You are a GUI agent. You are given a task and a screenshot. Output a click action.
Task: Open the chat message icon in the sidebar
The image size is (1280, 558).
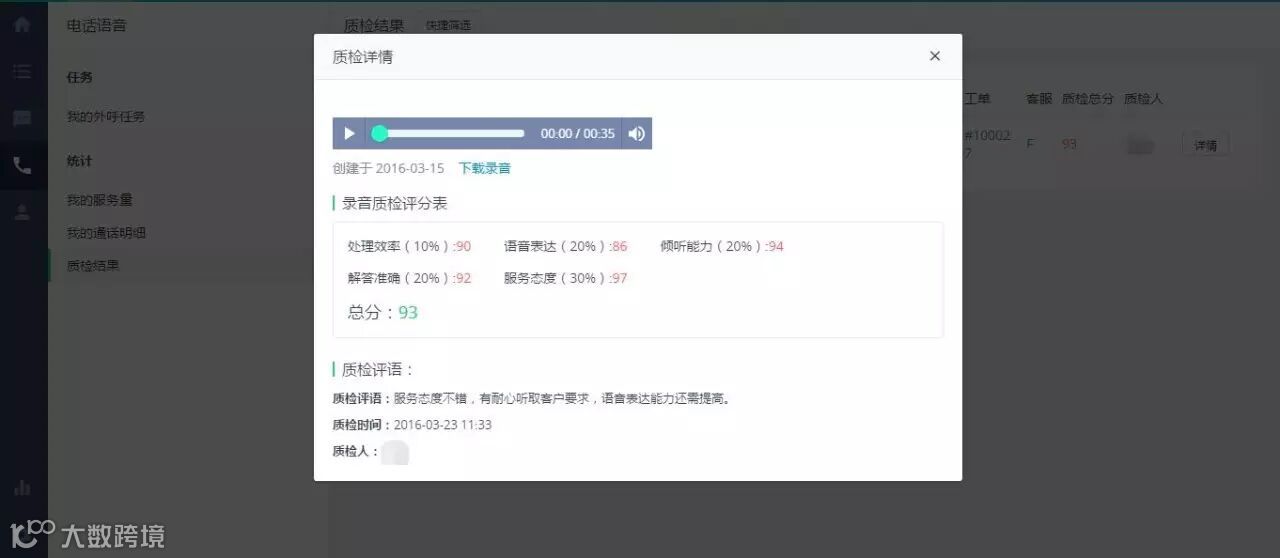pyautogui.click(x=22, y=118)
